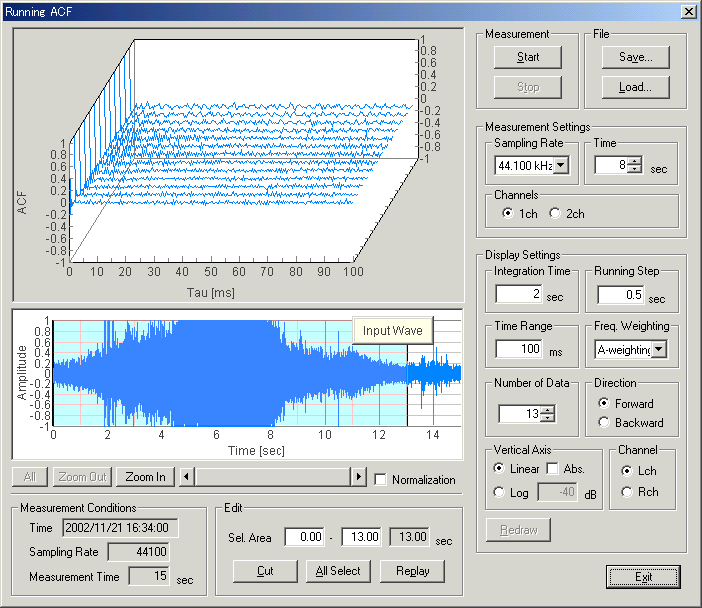Click the All view button
702x608 pixels.
(30, 477)
